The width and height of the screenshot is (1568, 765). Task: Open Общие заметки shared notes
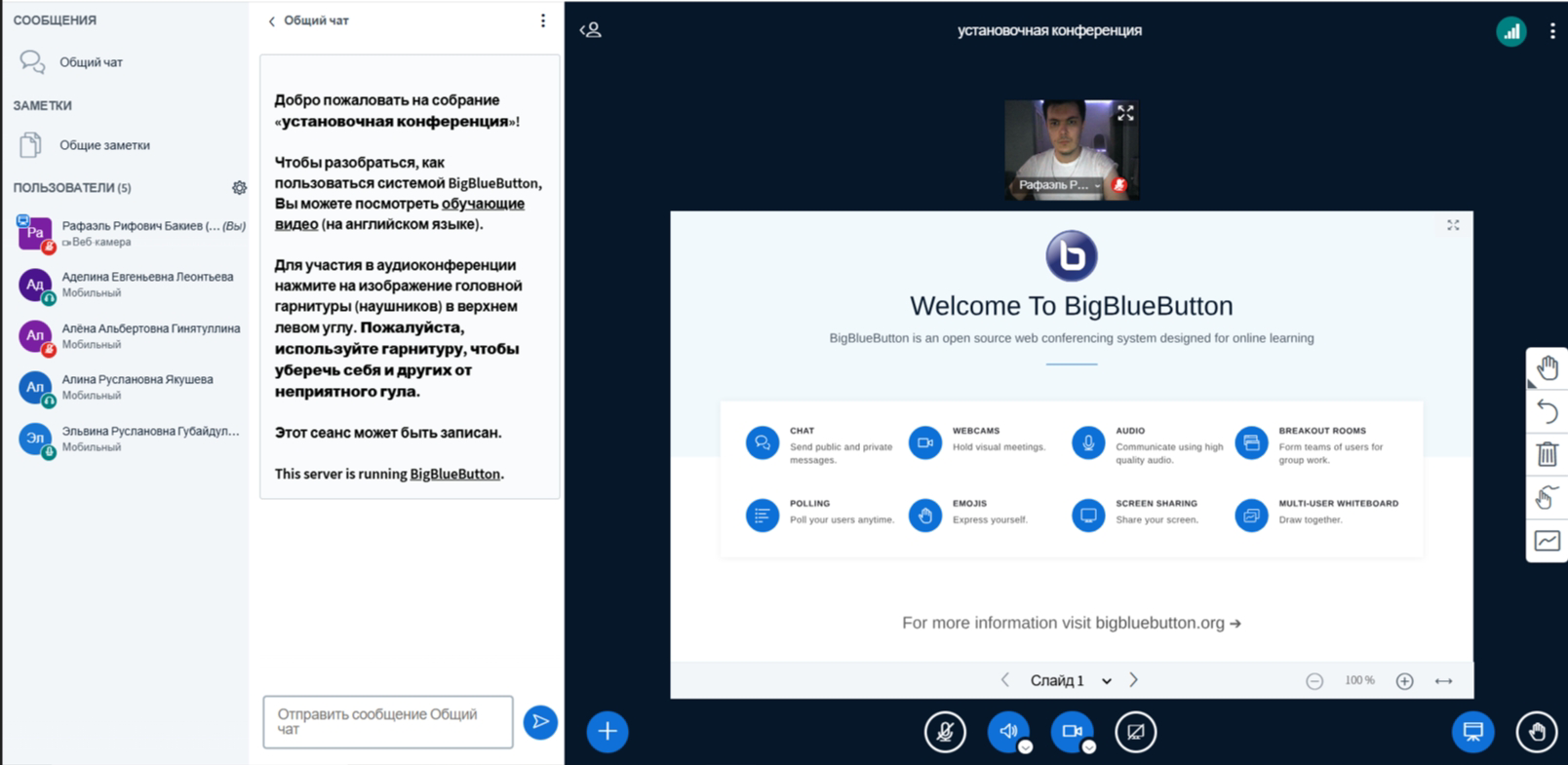104,145
